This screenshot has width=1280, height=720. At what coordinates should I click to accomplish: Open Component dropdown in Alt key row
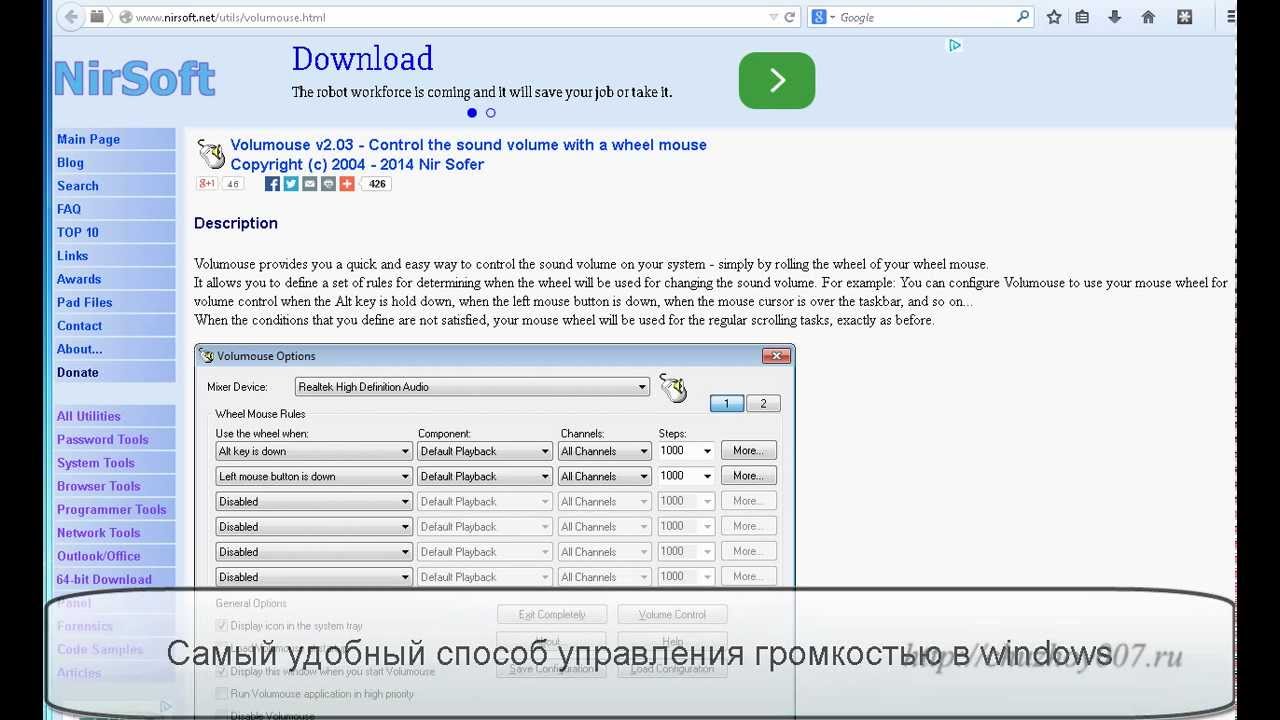click(x=484, y=451)
